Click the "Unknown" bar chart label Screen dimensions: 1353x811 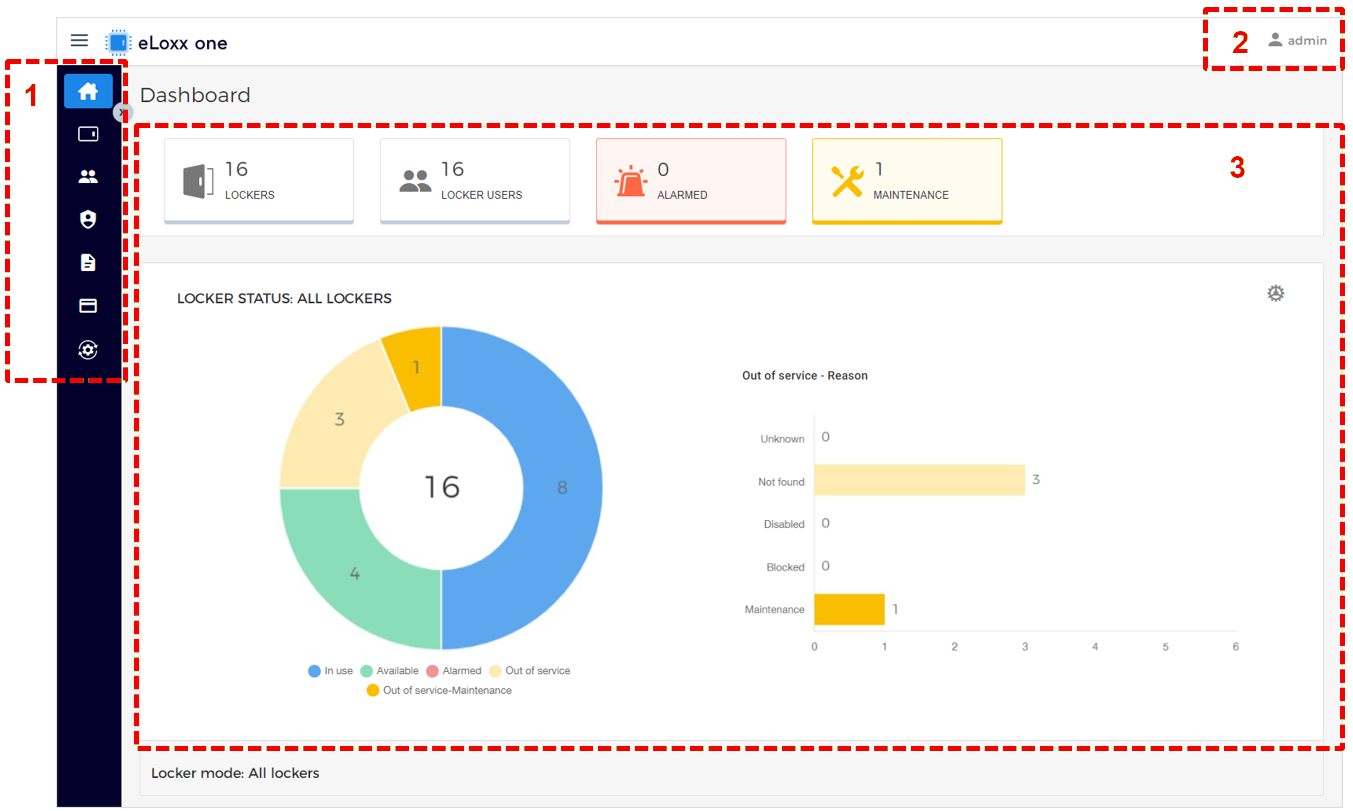[x=782, y=439]
